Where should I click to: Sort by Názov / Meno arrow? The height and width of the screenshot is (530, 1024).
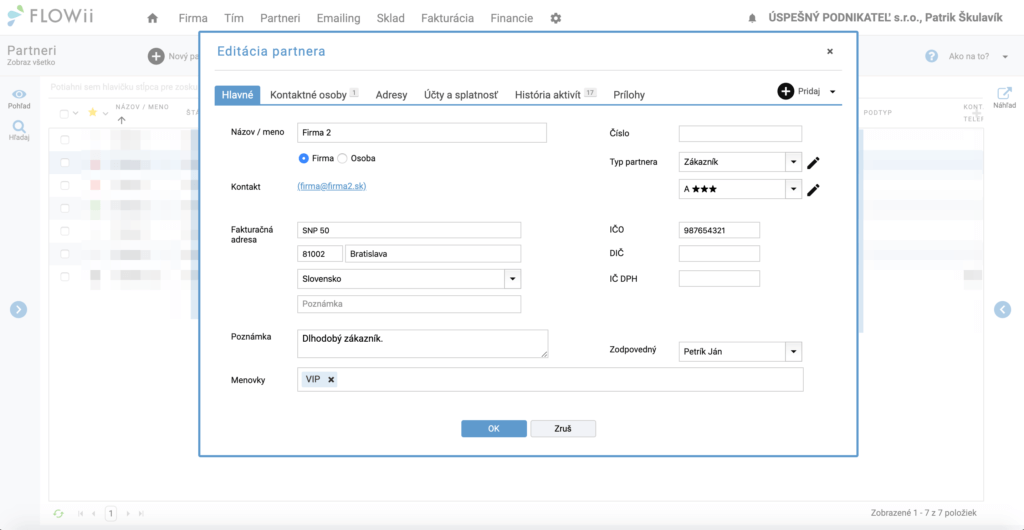(x=121, y=120)
